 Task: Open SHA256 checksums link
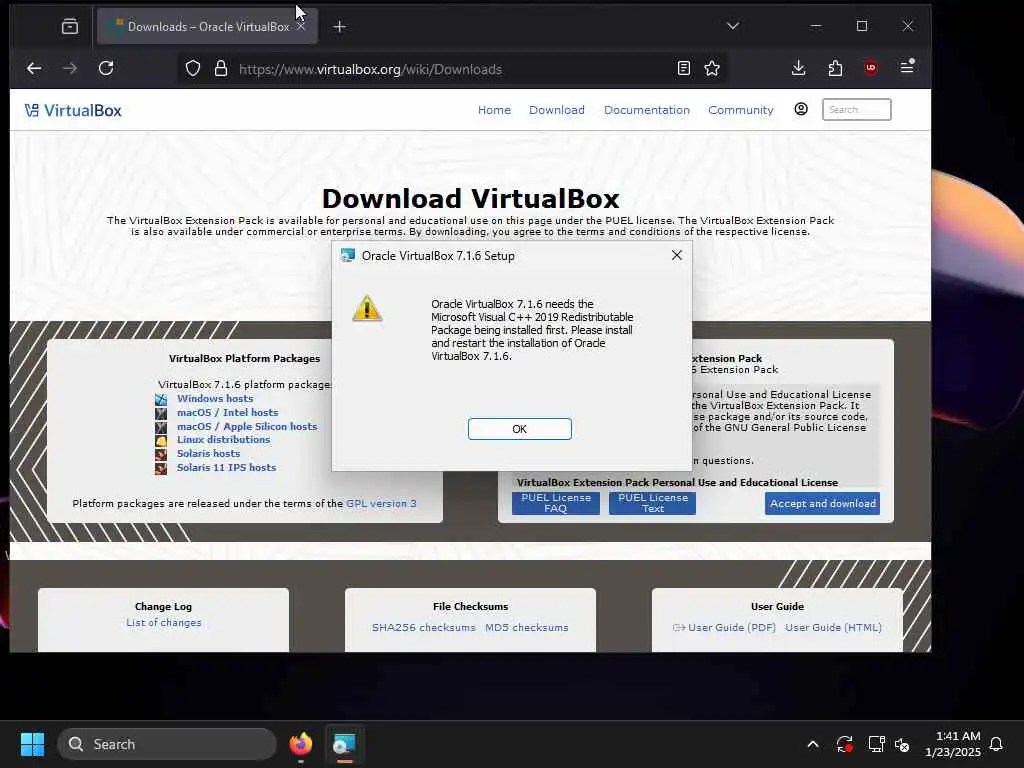(x=424, y=628)
